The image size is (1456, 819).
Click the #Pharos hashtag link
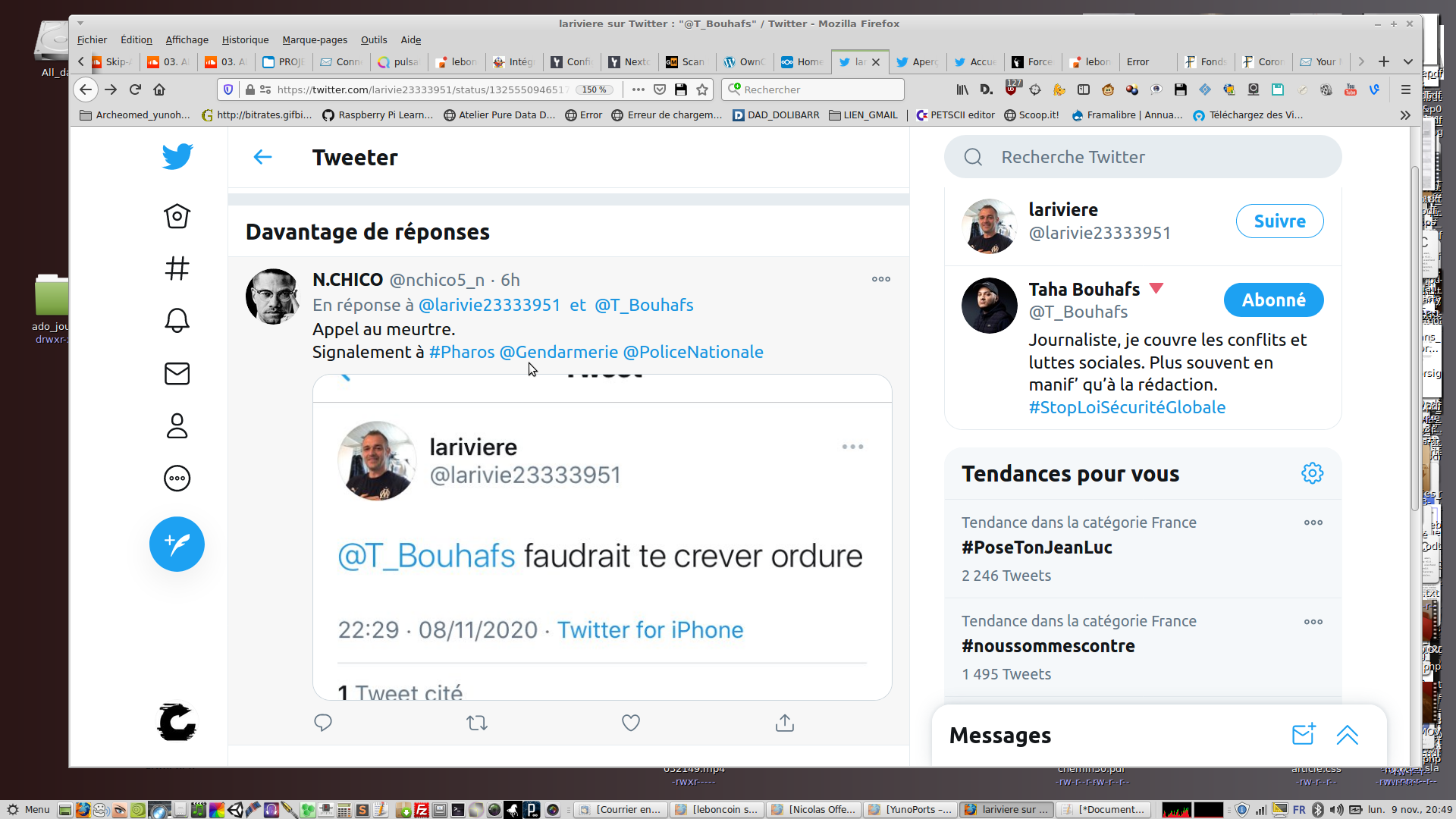tap(461, 352)
